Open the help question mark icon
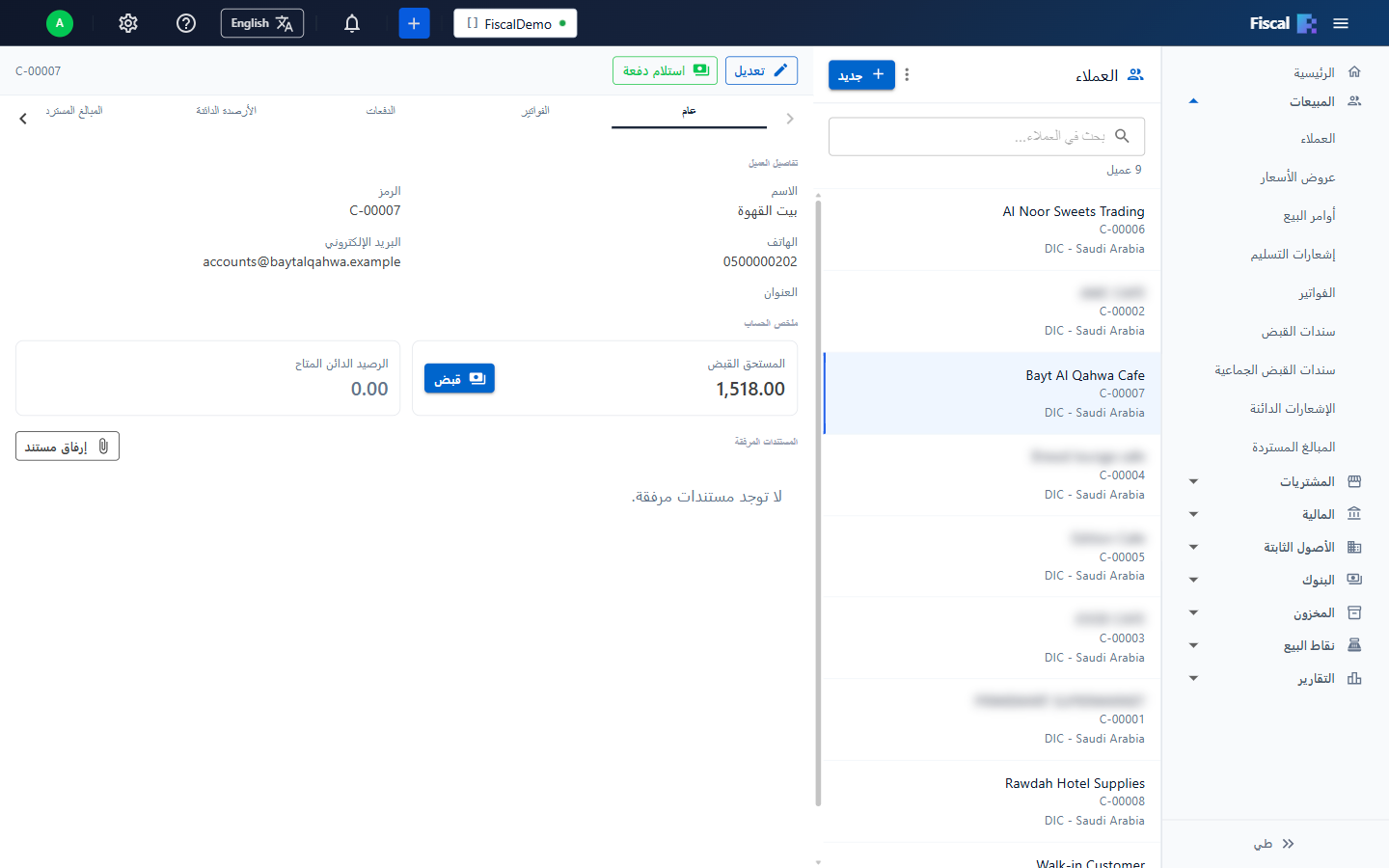 [x=186, y=23]
